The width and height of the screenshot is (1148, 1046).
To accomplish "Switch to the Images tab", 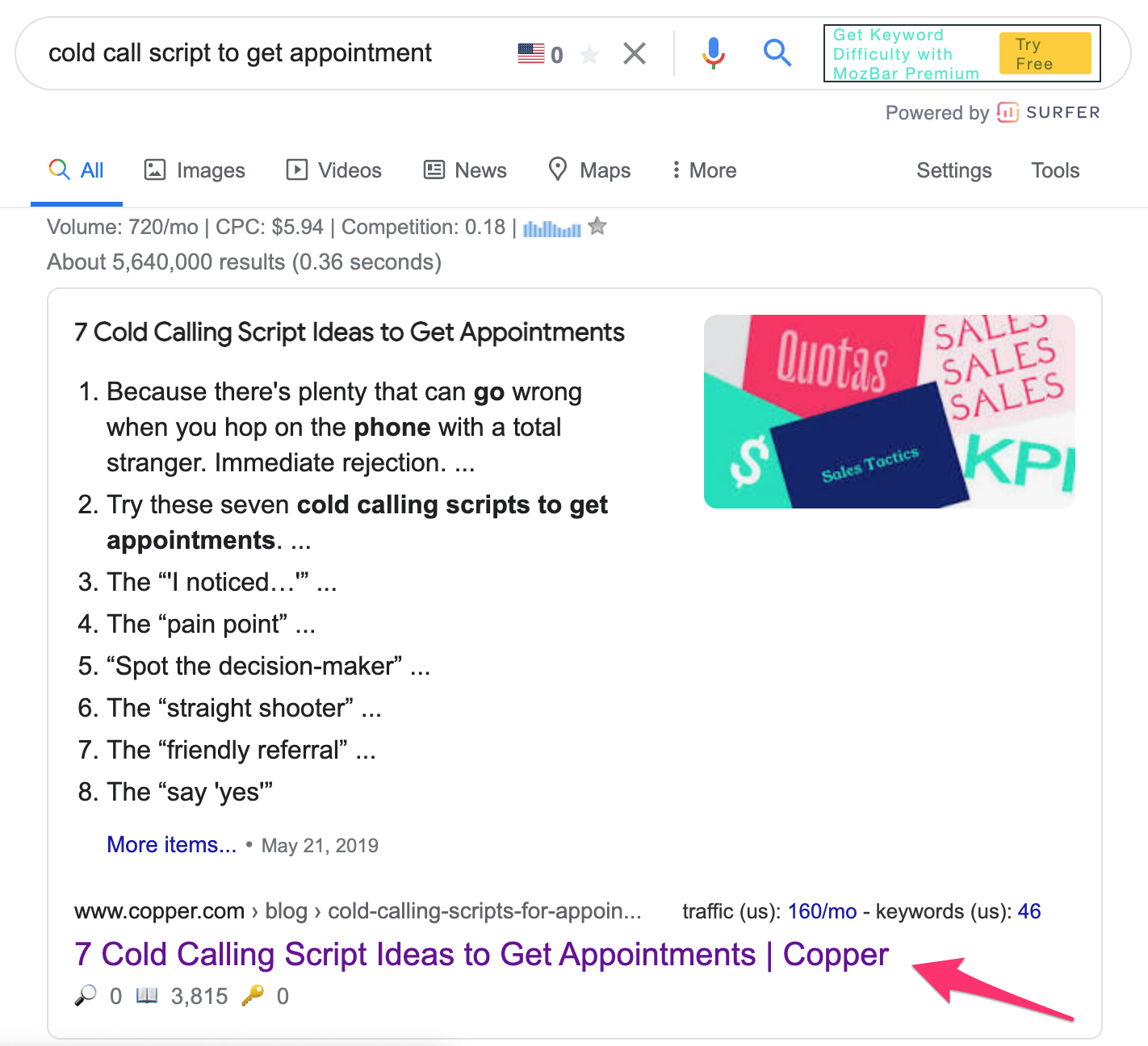I will [195, 170].
